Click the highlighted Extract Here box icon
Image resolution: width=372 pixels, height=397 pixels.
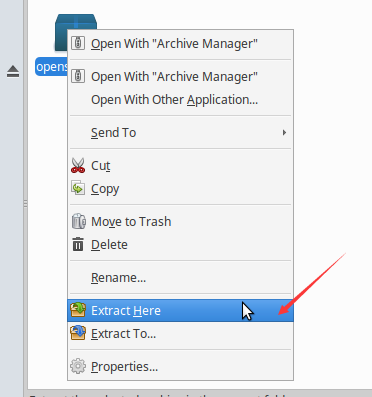(x=78, y=310)
